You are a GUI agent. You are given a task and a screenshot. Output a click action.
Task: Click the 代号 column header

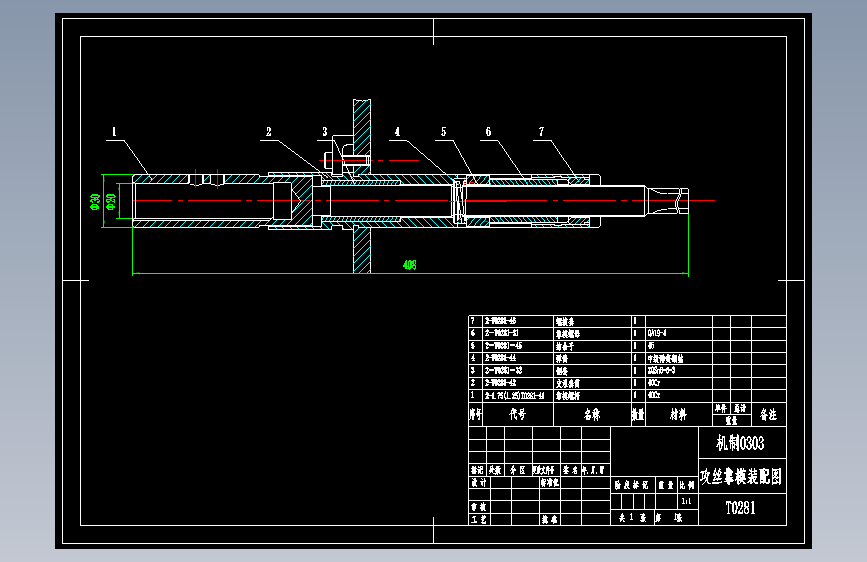518,414
